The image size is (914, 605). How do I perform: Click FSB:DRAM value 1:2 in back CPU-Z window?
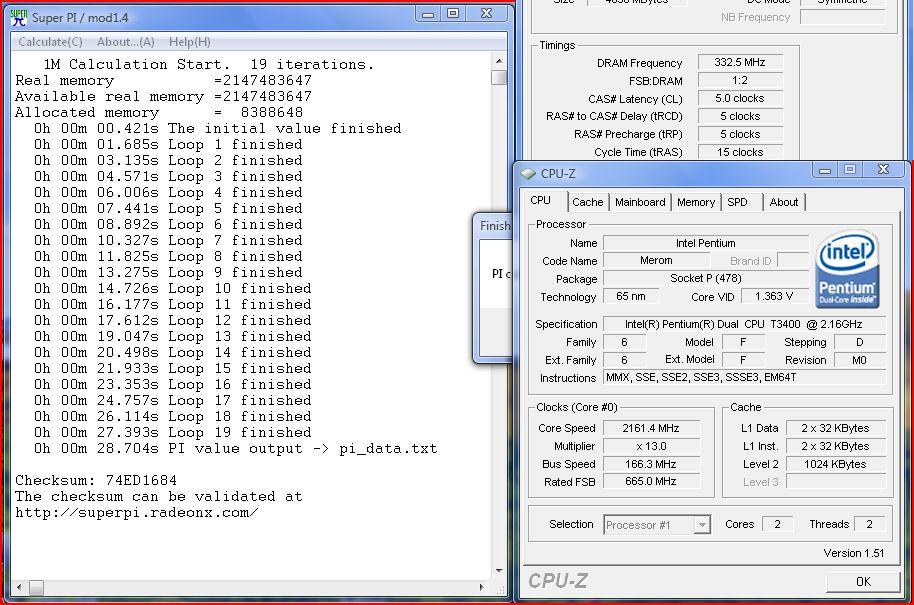[740, 80]
